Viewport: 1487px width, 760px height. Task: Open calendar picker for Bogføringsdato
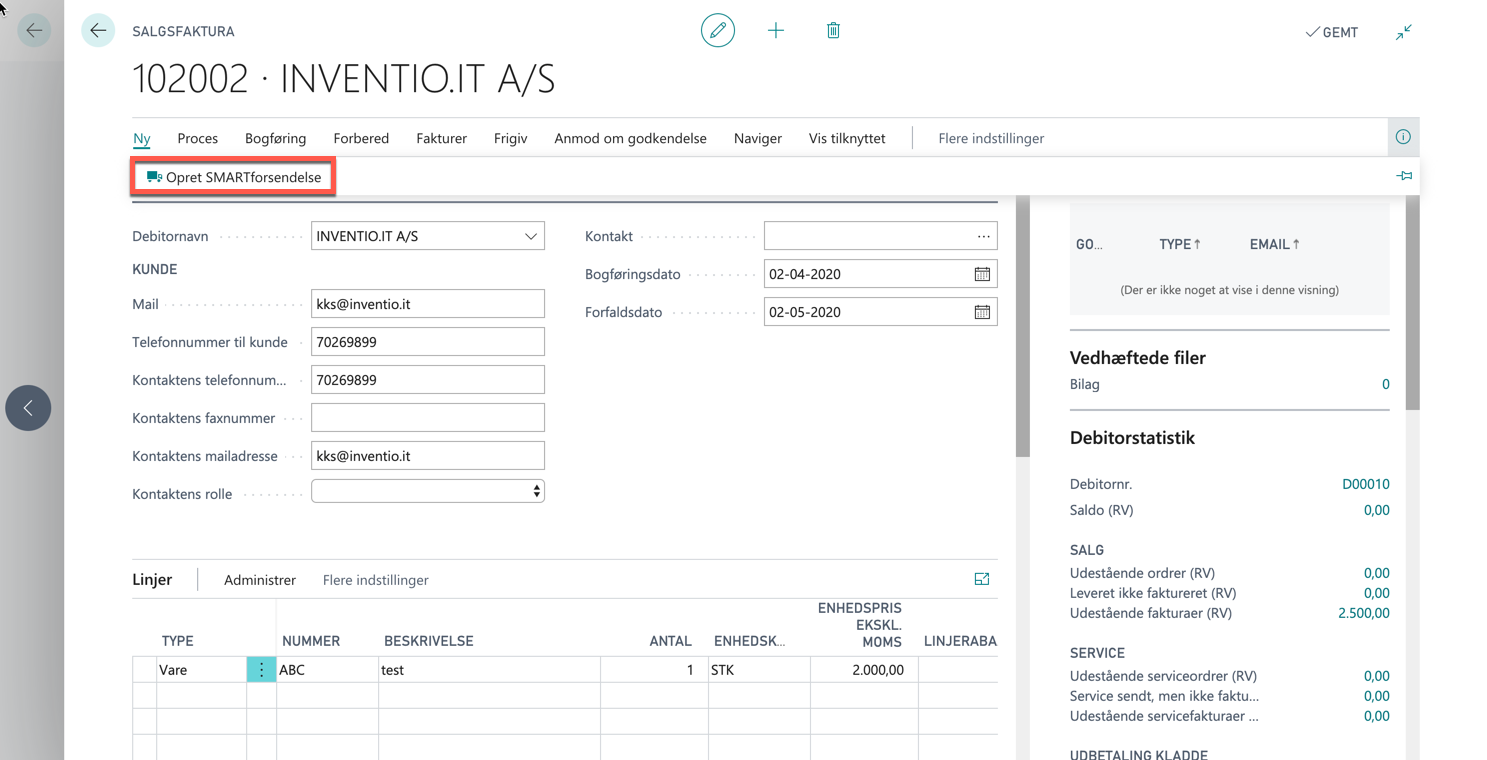[x=982, y=274]
